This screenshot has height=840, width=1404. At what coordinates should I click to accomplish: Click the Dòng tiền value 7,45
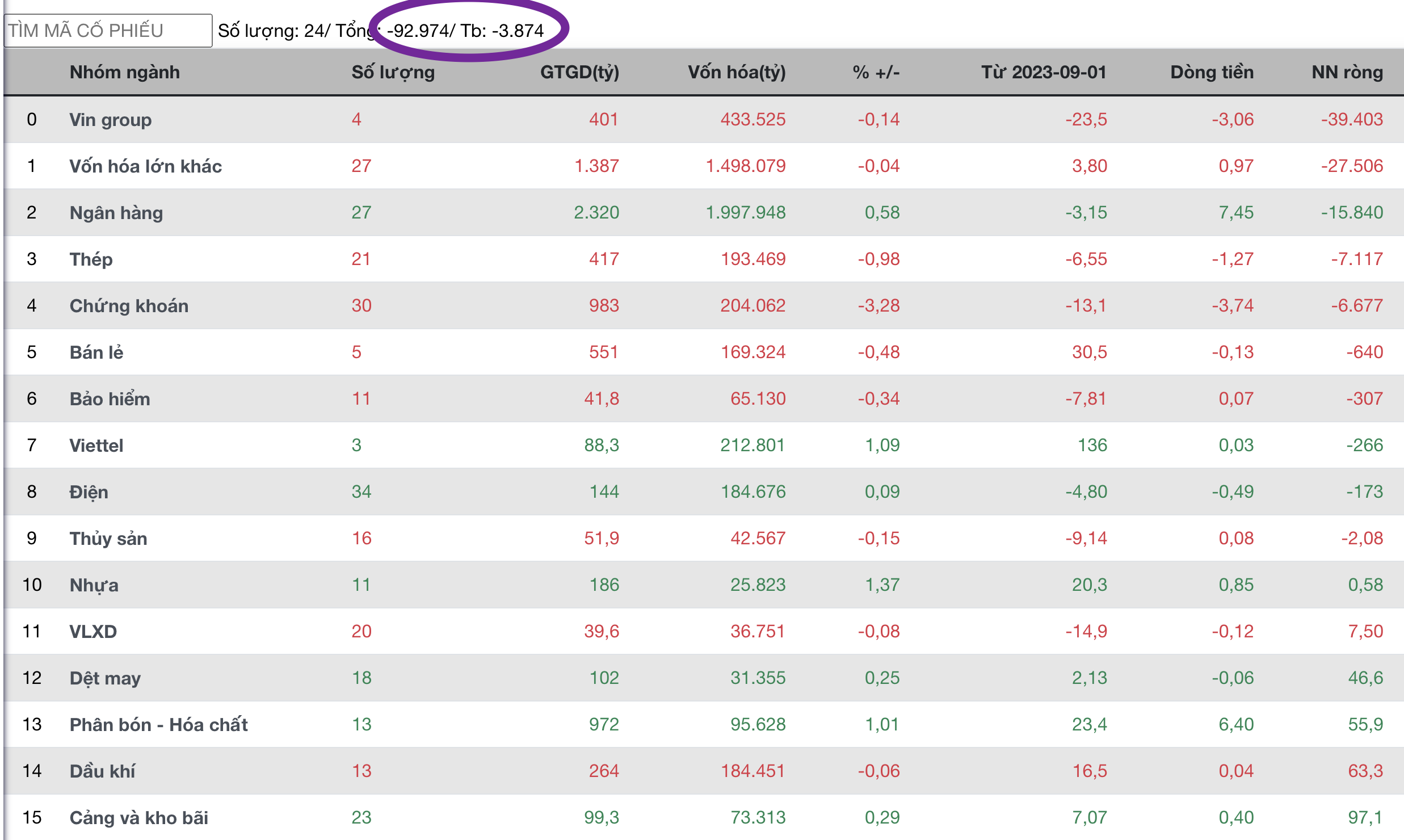[x=1236, y=212]
